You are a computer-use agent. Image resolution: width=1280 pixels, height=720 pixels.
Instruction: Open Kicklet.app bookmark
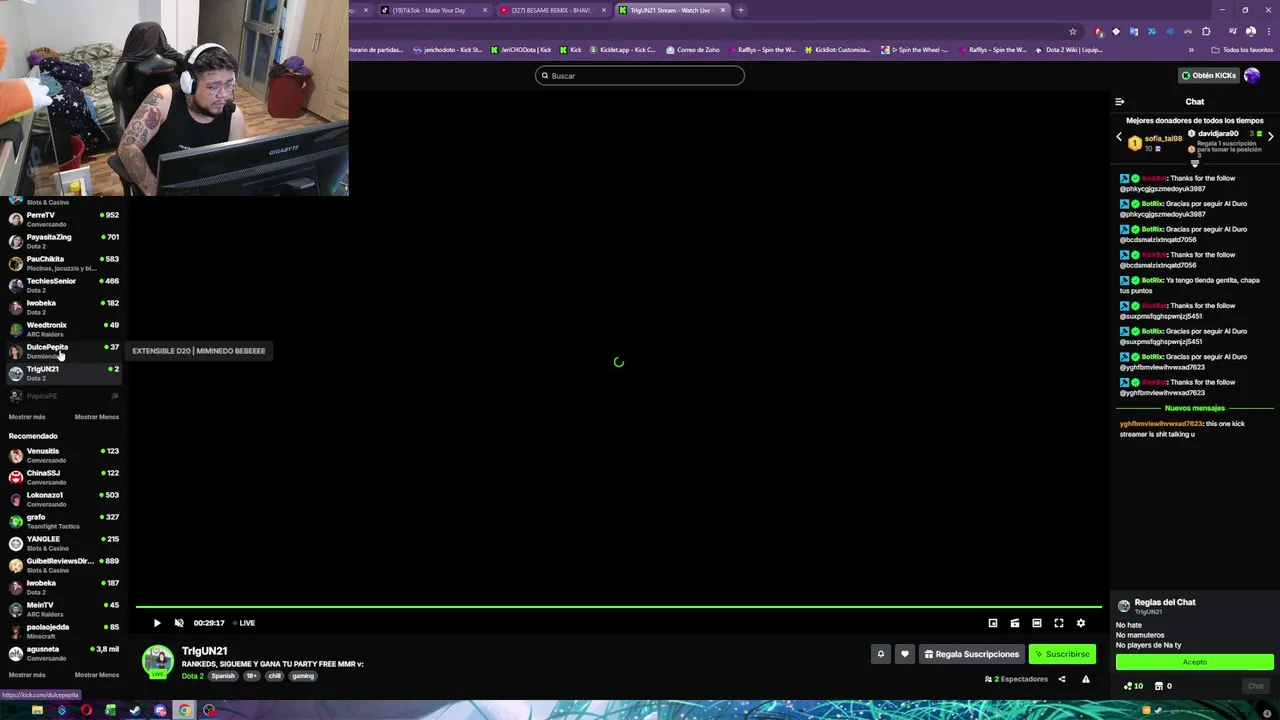623,50
